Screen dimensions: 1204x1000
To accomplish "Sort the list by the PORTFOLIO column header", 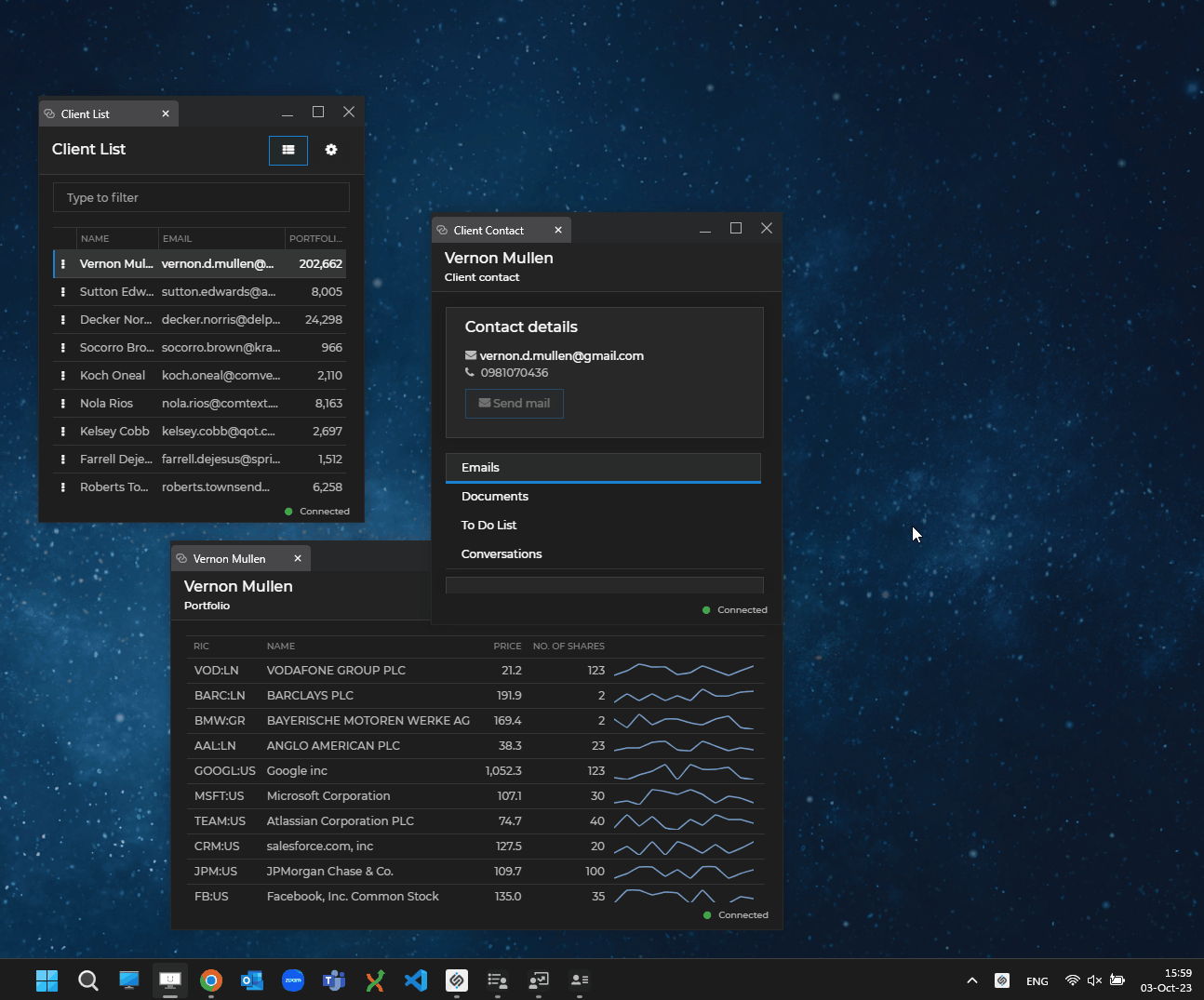I will coord(314,239).
